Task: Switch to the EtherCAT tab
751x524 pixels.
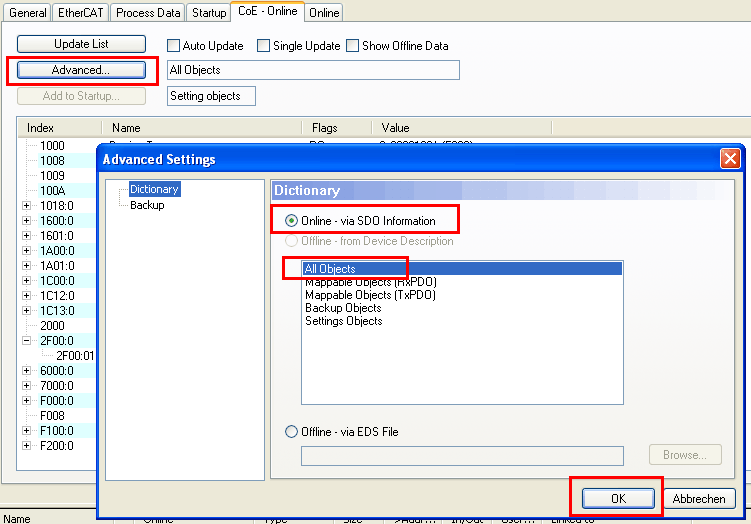Action: [80, 12]
